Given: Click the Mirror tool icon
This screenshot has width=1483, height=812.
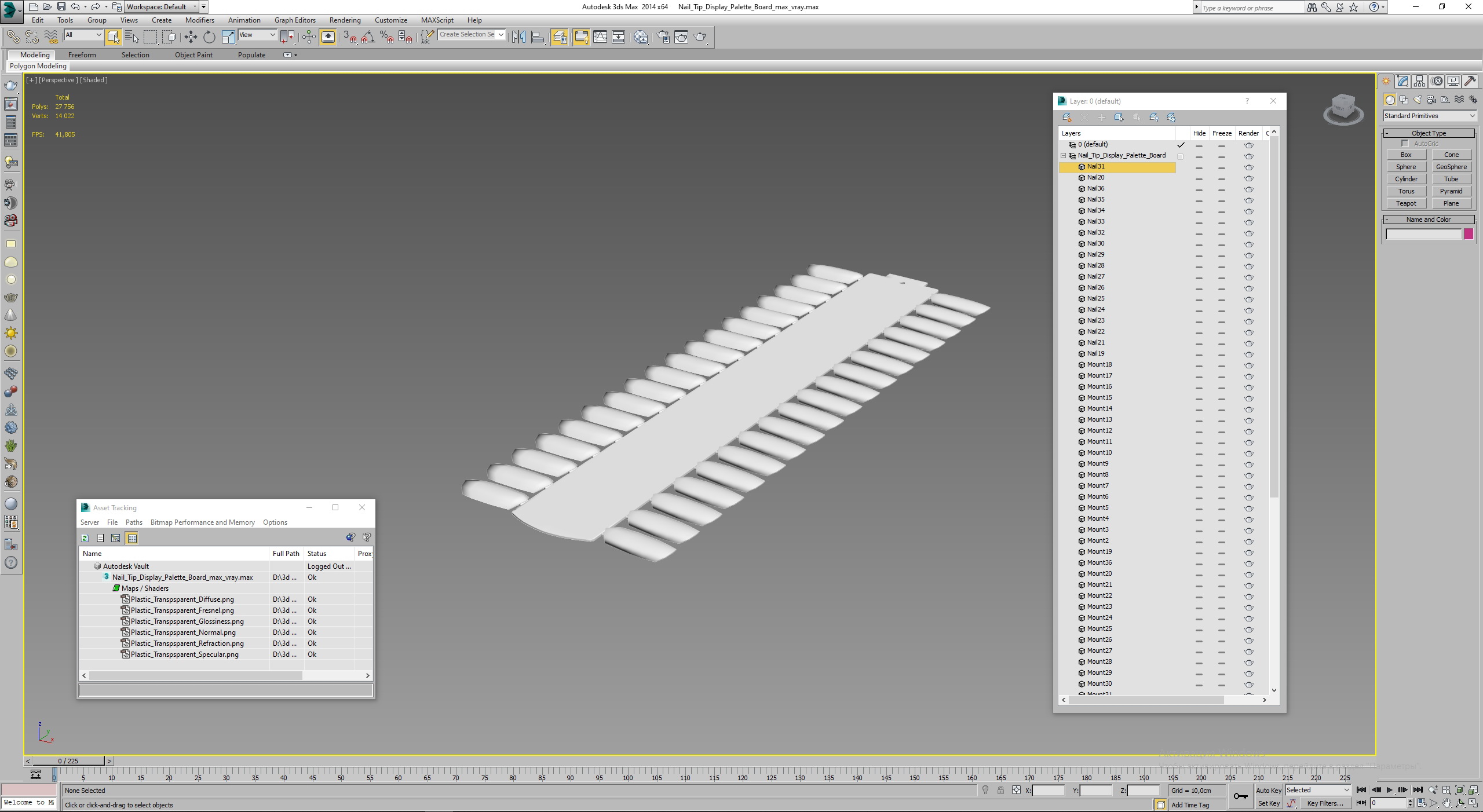Looking at the screenshot, I should [x=518, y=37].
